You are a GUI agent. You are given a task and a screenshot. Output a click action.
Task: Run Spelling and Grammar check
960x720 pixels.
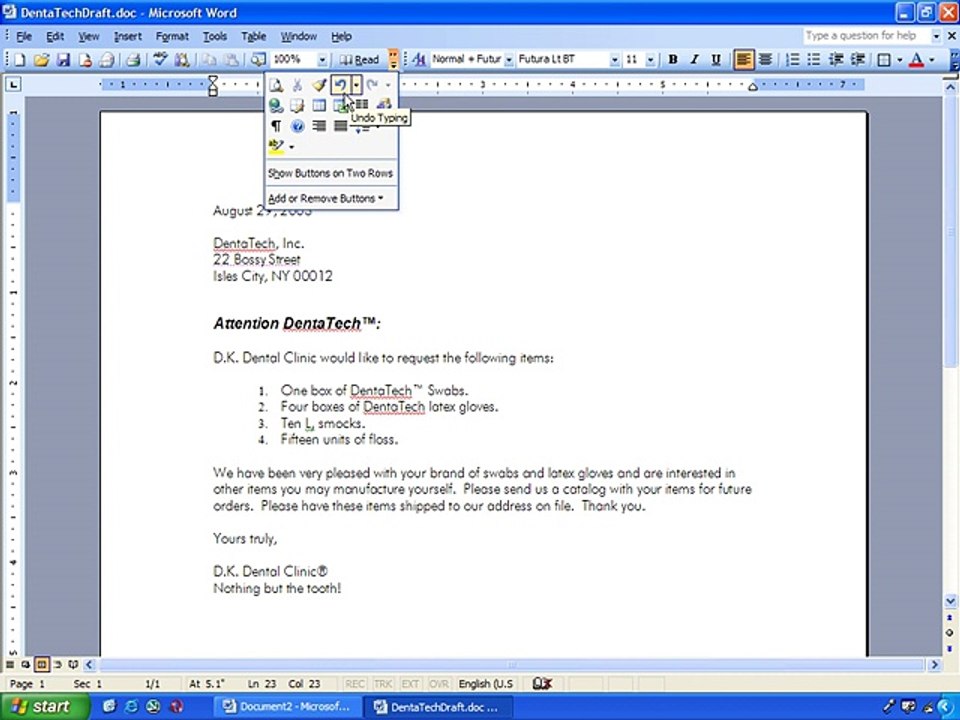[161, 59]
